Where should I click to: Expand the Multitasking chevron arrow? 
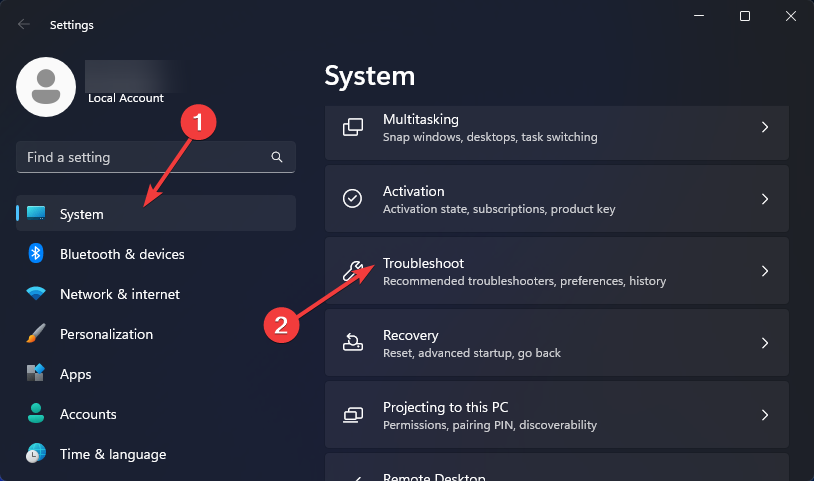765,127
